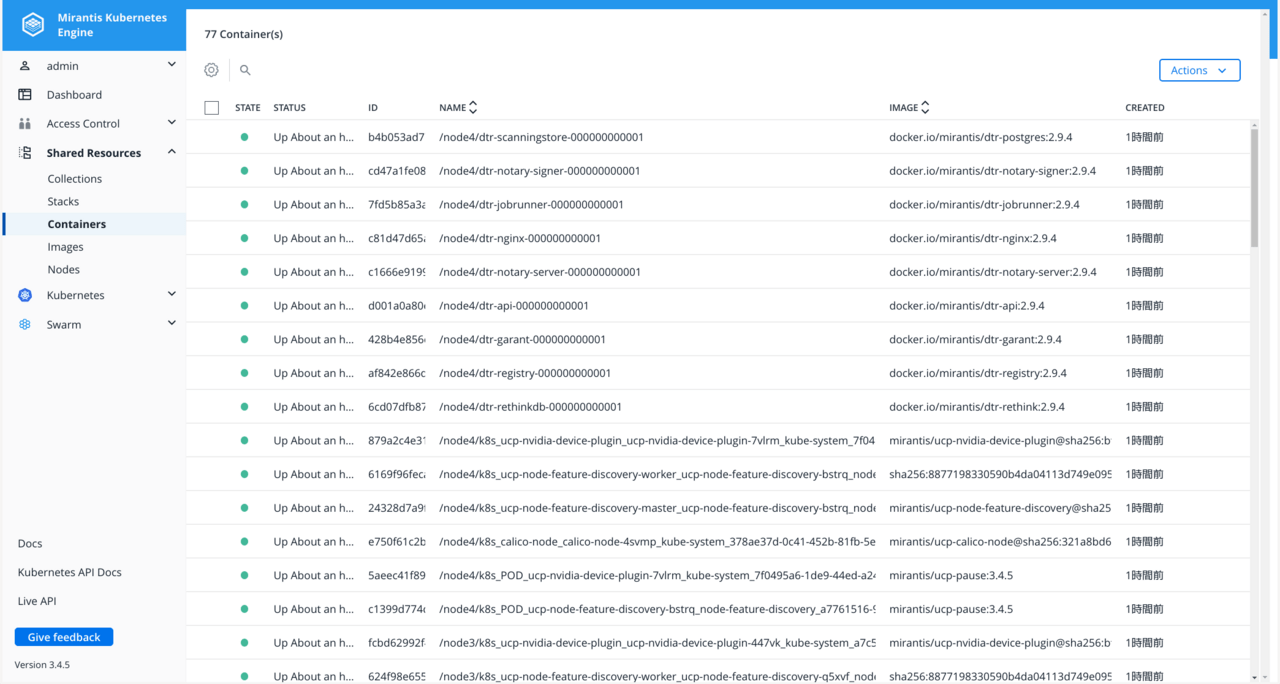Click the Dashboard icon in the sidebar

[25, 95]
